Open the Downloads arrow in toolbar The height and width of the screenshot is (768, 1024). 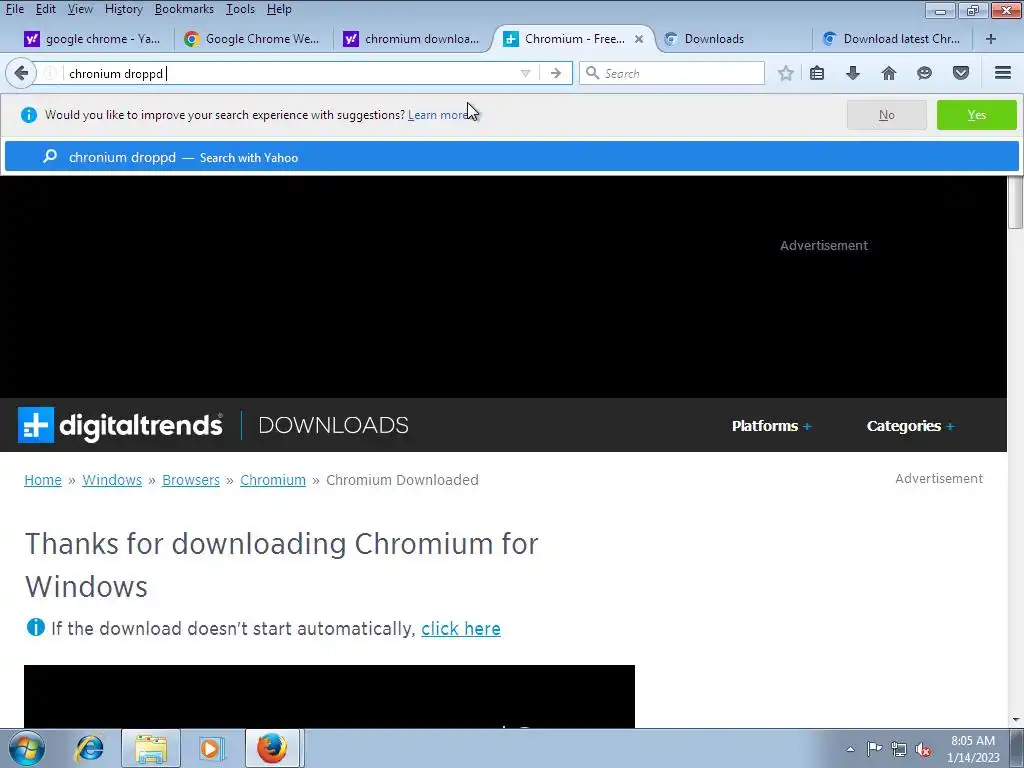pos(853,73)
